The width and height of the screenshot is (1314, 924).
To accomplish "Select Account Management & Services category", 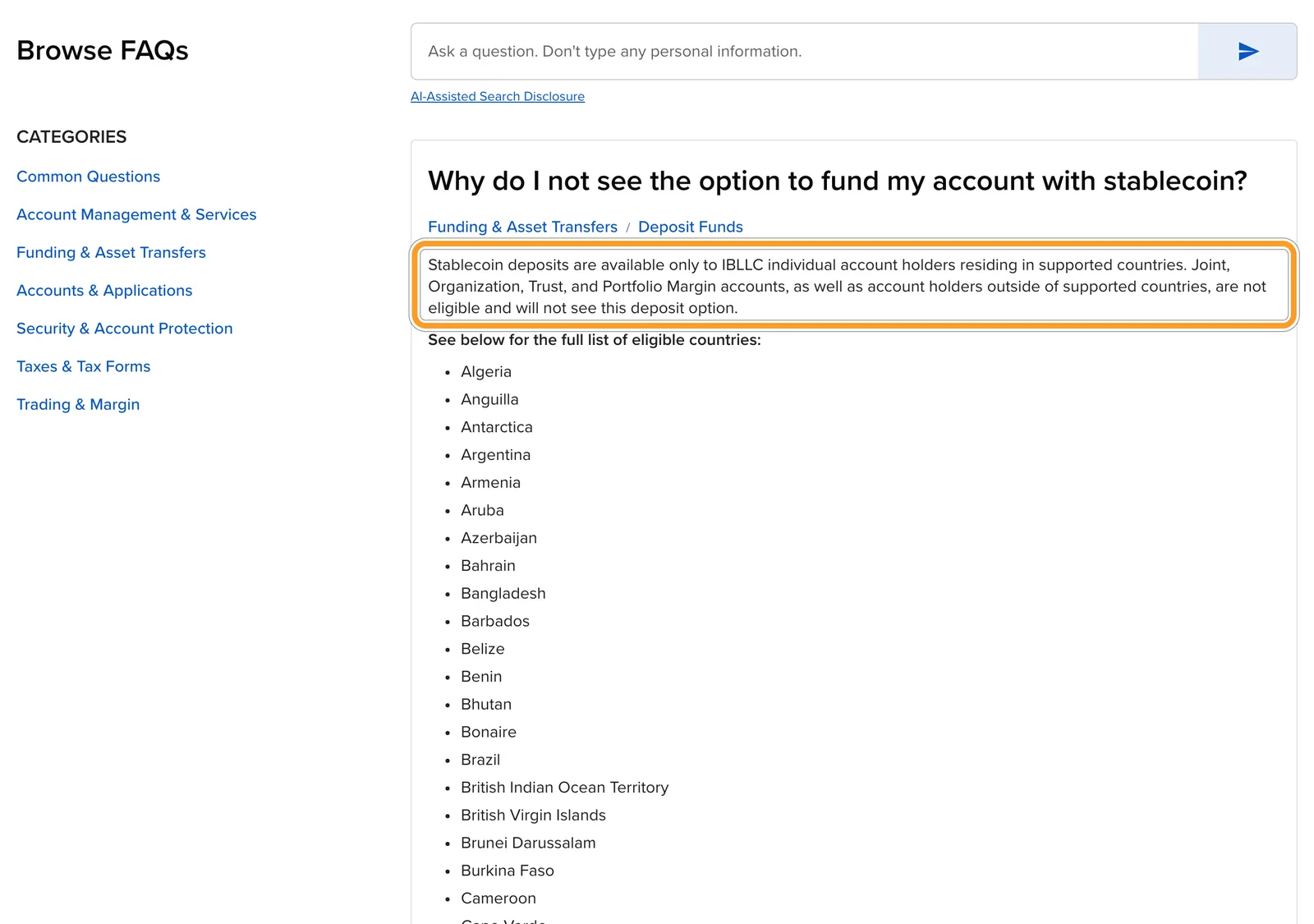I will pos(136,214).
